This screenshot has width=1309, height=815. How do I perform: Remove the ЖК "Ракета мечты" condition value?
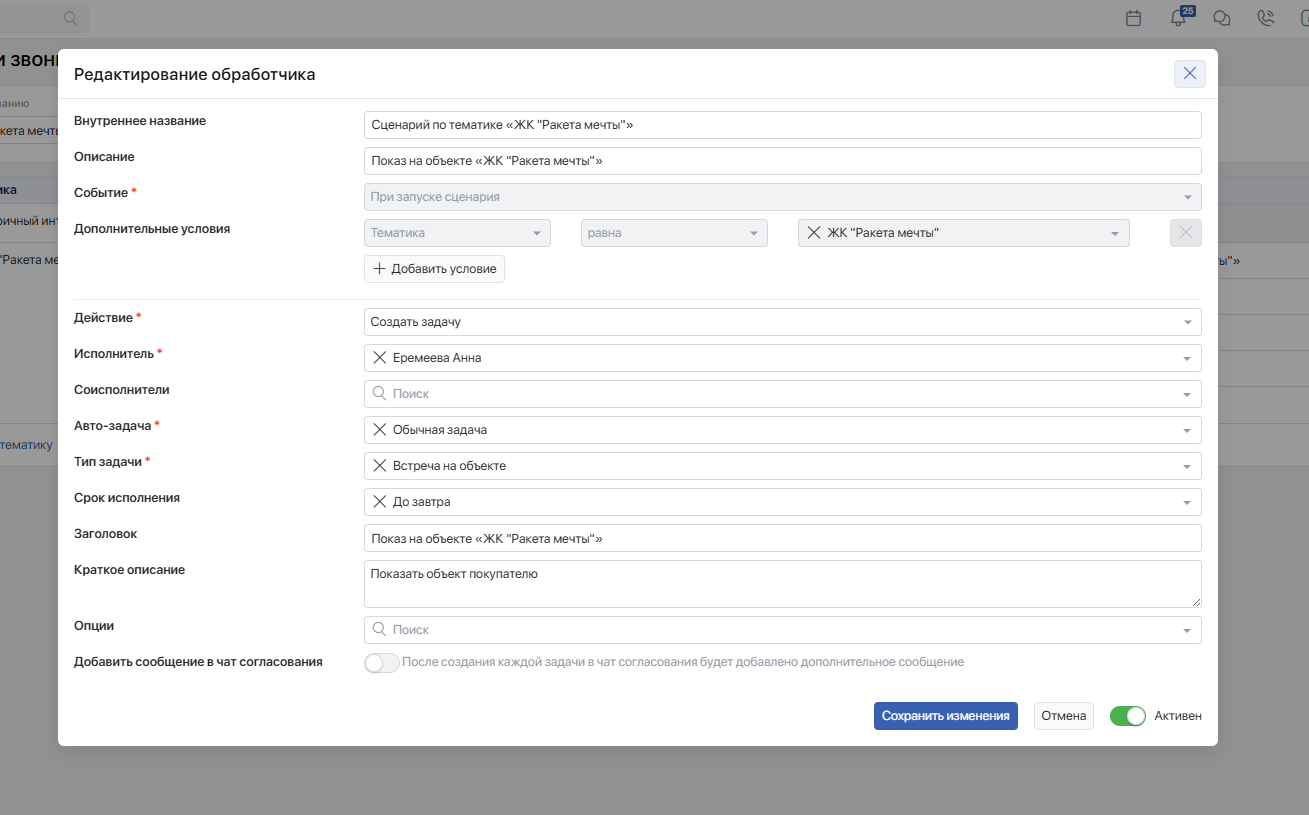click(x=813, y=233)
